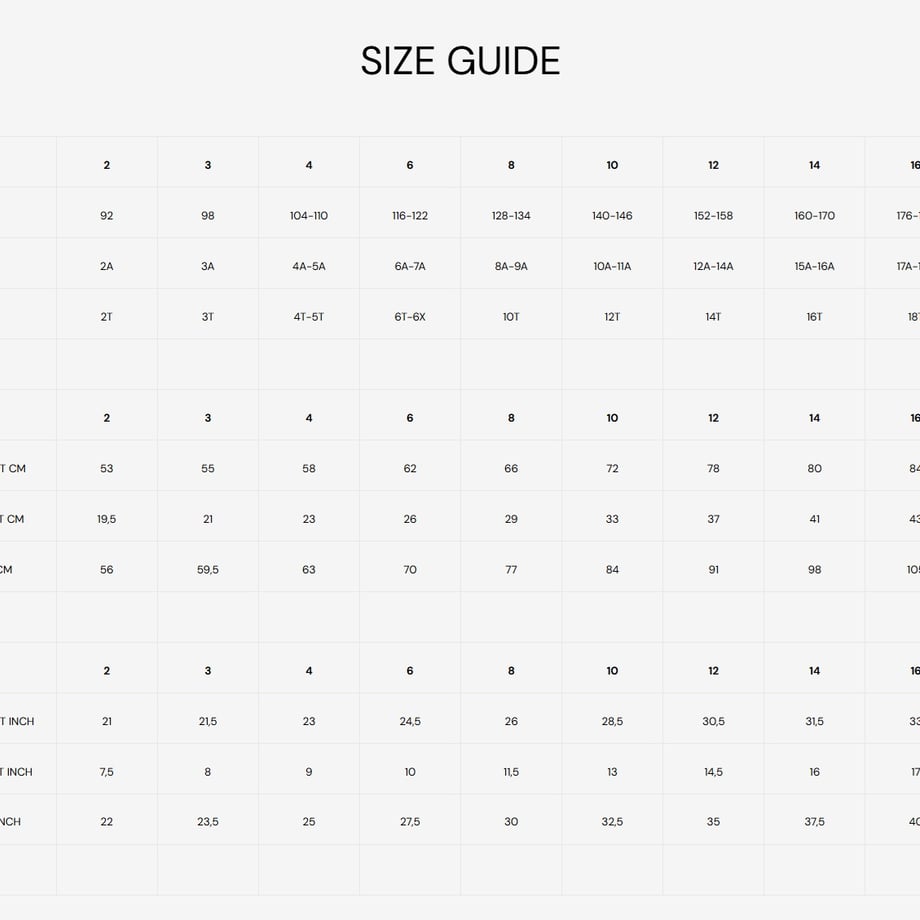Select the 12A-14A age cell
The width and height of the screenshot is (920, 920).
[x=713, y=266]
